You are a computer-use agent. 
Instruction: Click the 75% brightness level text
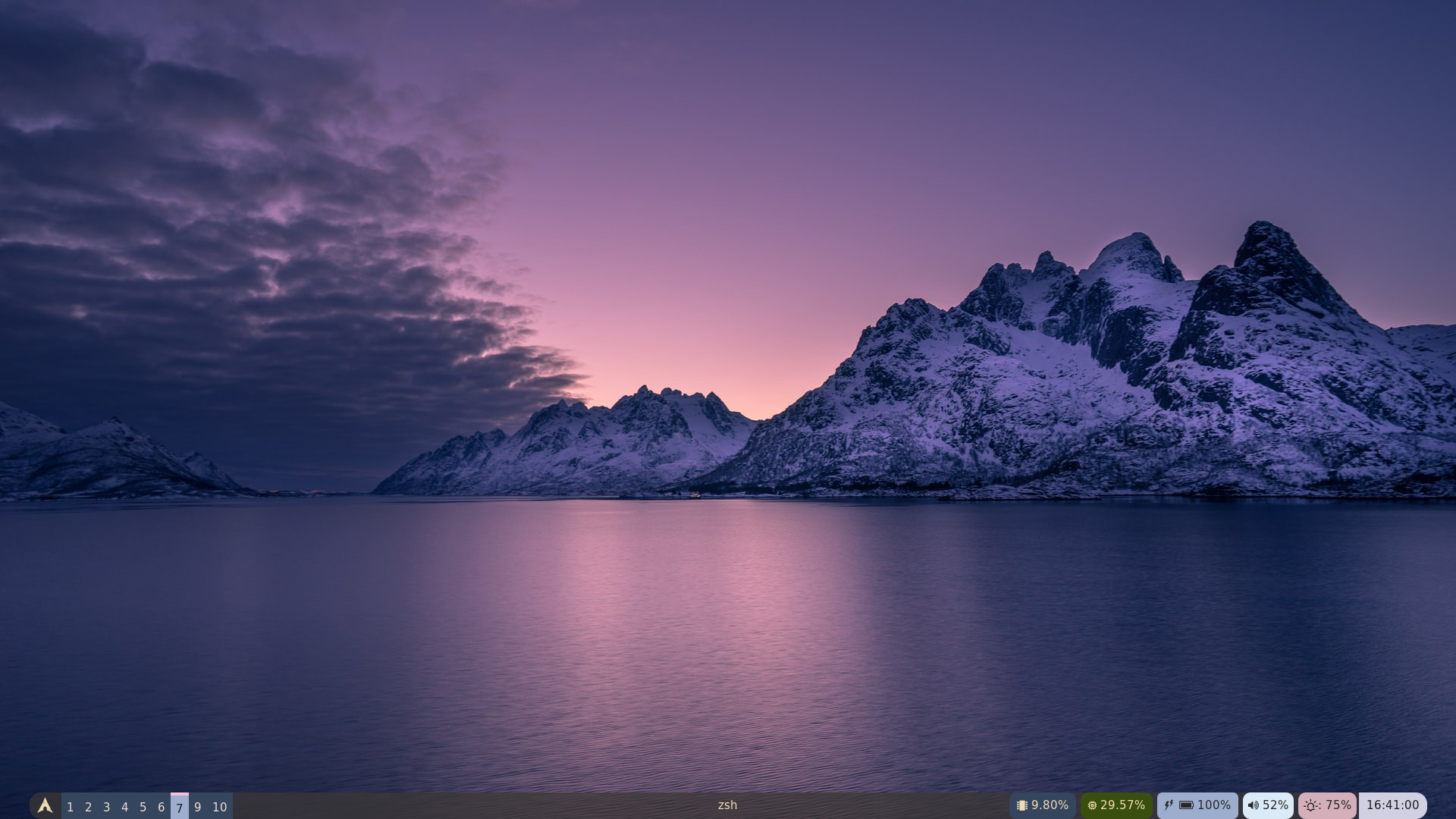coord(1338,805)
